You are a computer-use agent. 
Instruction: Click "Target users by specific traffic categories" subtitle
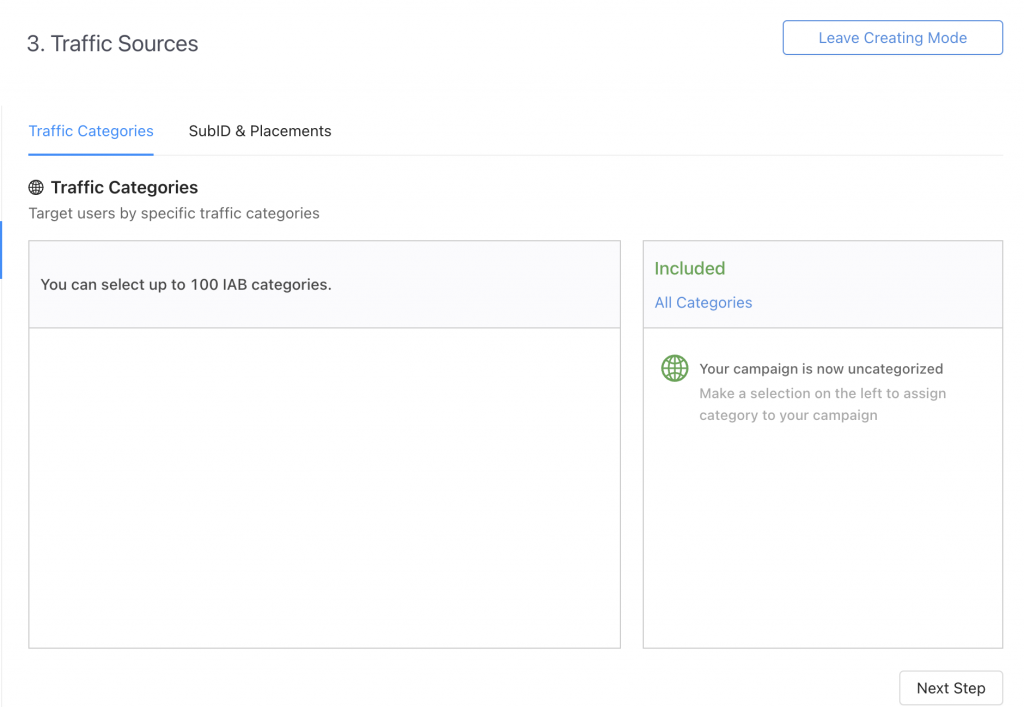pos(174,213)
